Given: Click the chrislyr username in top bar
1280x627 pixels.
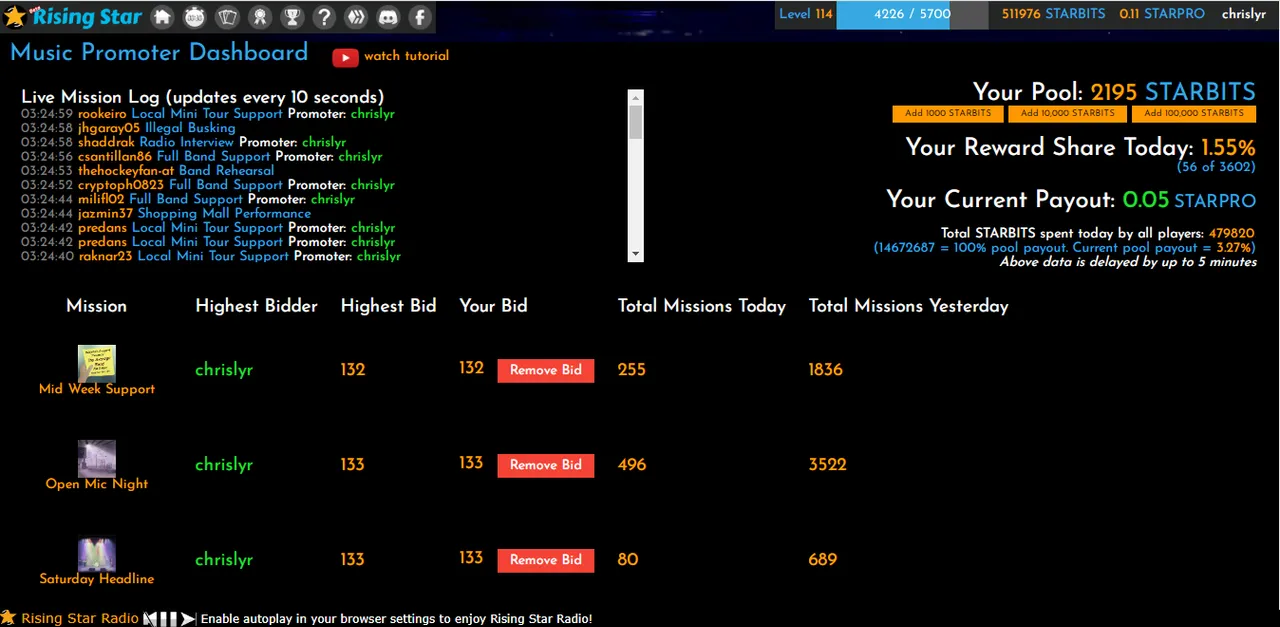Looking at the screenshot, I should click(x=1243, y=14).
